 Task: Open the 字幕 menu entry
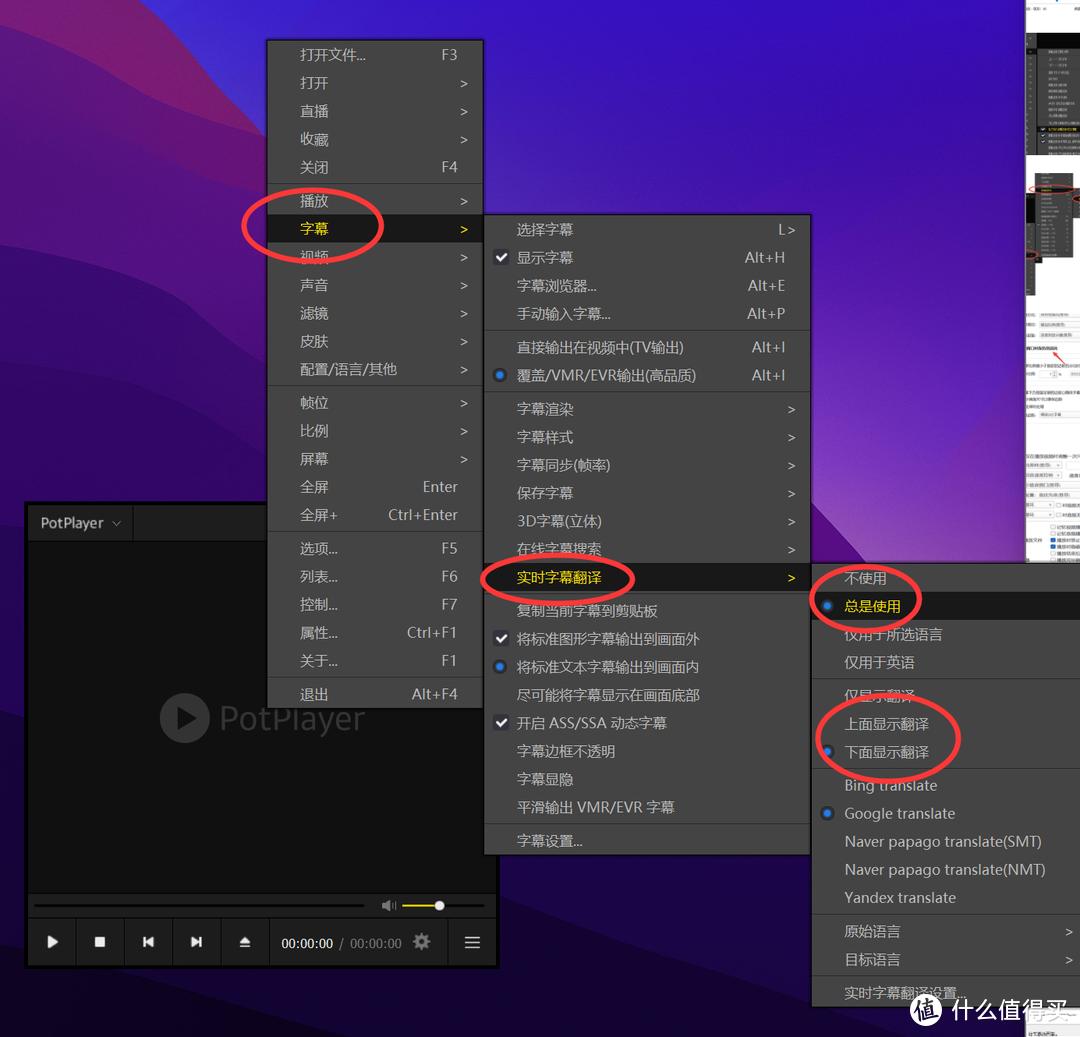pos(314,227)
